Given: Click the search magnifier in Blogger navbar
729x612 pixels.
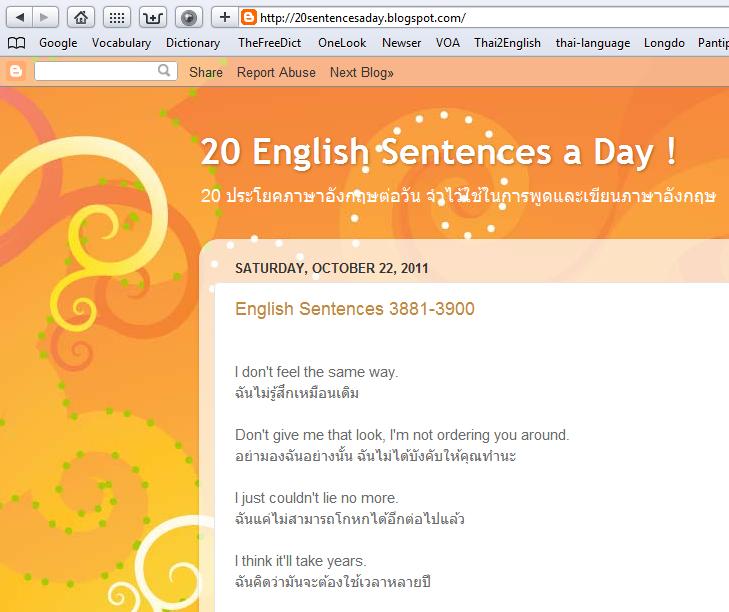Looking at the screenshot, I should tap(164, 71).
